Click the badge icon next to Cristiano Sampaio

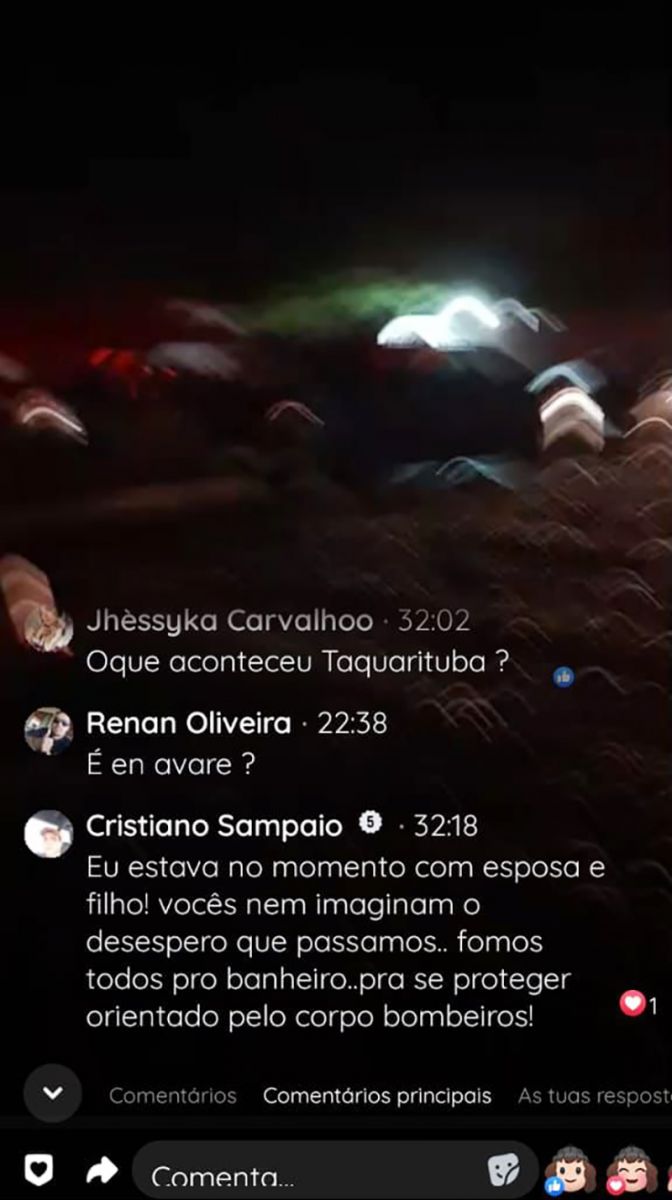tap(371, 824)
